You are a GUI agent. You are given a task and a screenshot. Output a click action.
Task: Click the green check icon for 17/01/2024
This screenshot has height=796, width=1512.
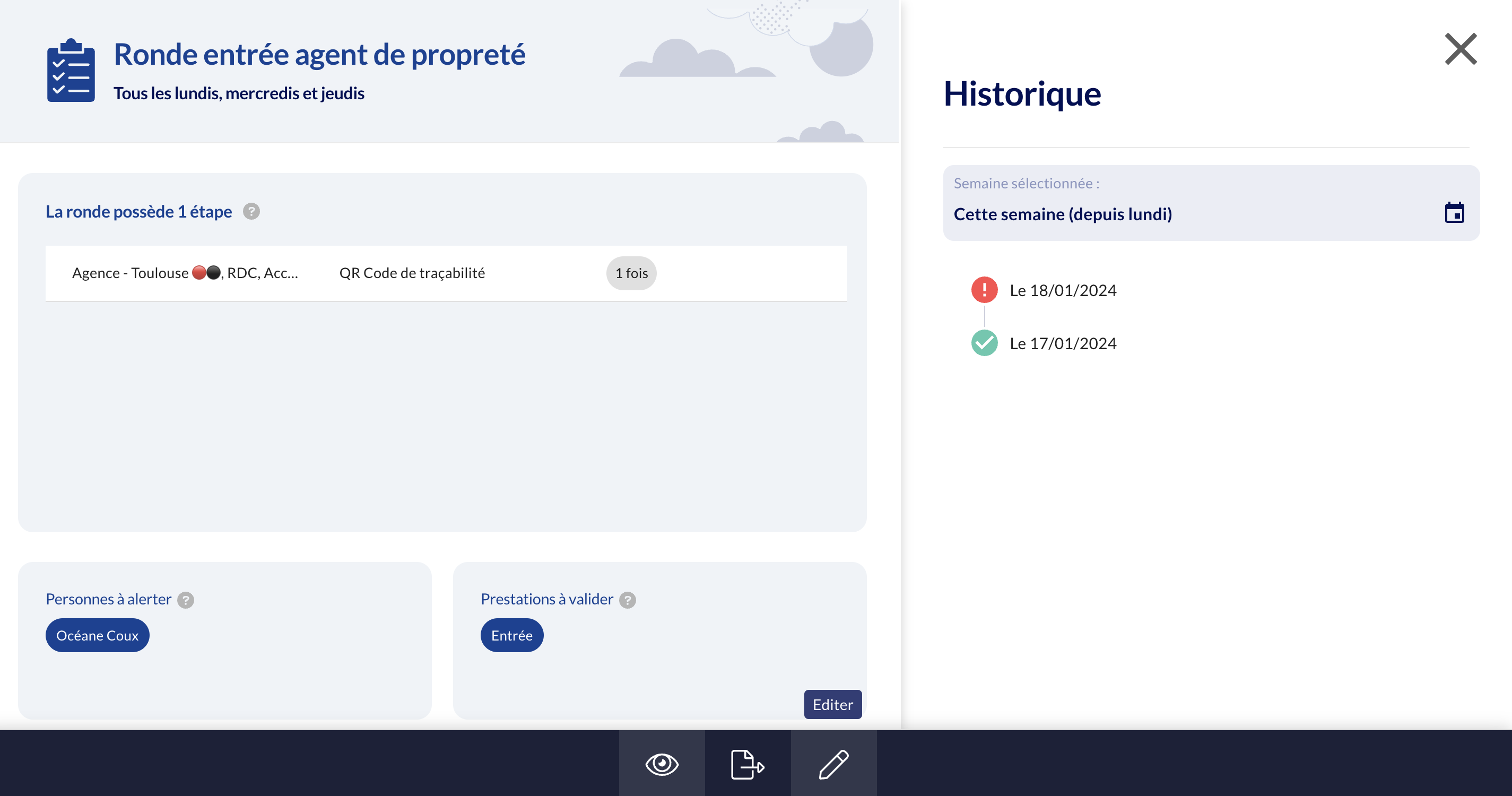click(x=984, y=343)
